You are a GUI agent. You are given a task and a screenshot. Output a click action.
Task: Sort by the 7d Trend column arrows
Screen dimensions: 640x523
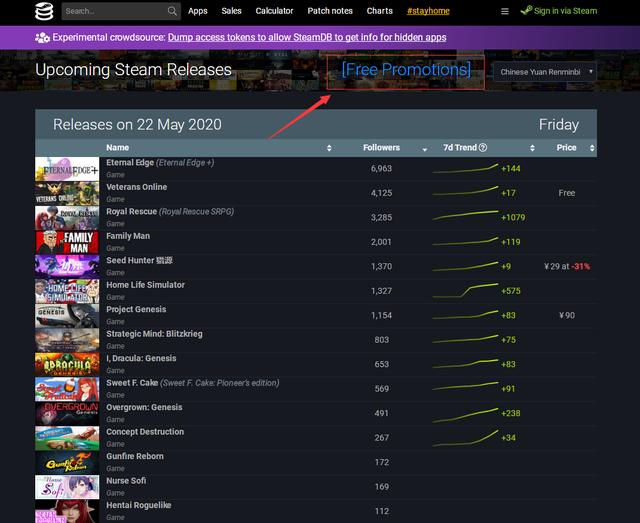pos(532,148)
